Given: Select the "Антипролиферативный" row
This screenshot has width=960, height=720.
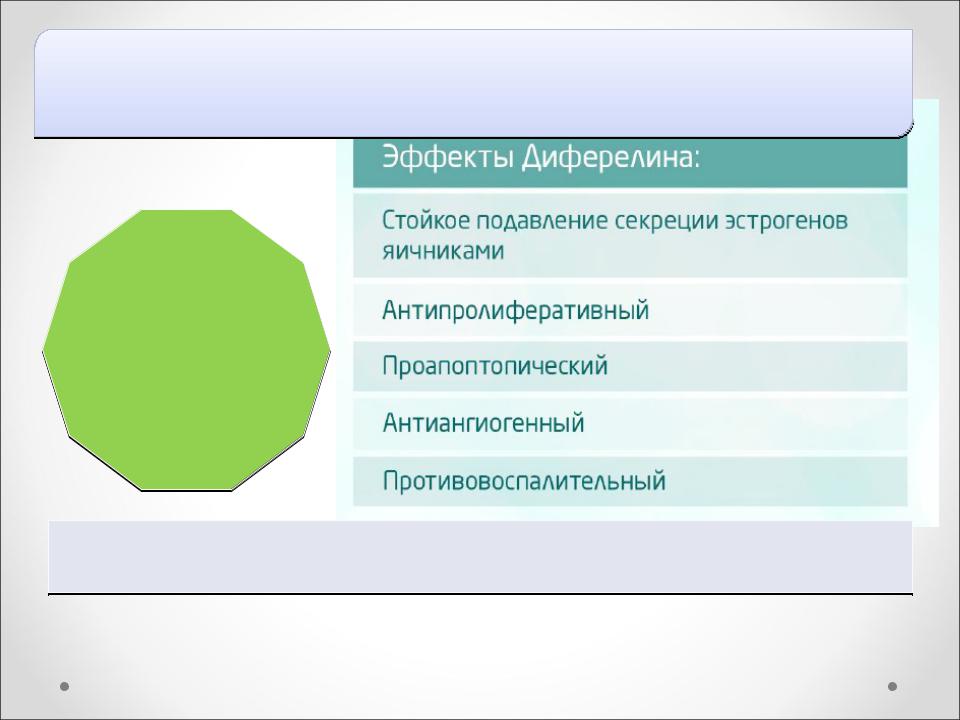Looking at the screenshot, I should (x=630, y=310).
